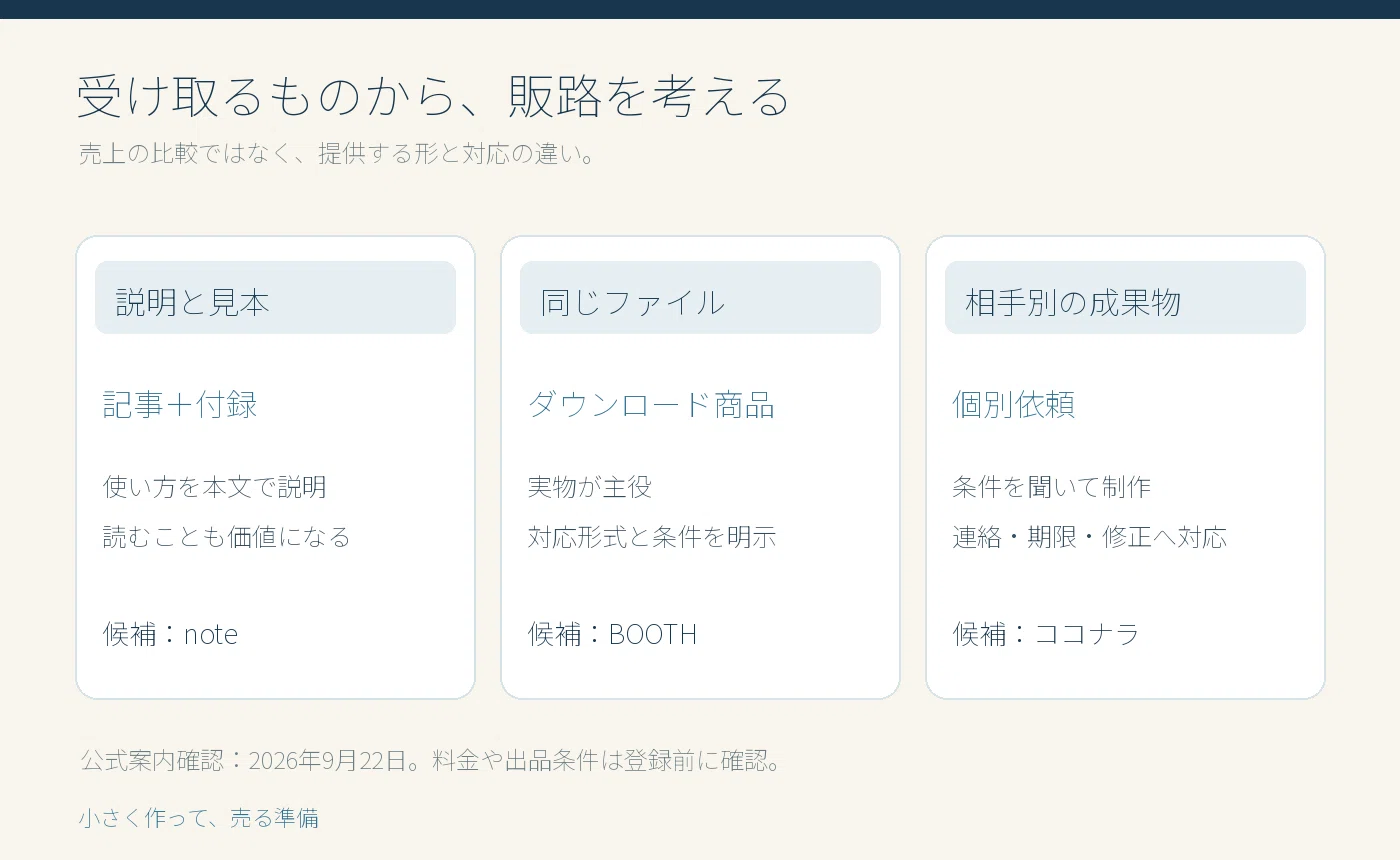Click the text 候補：BOOTH

point(612,634)
